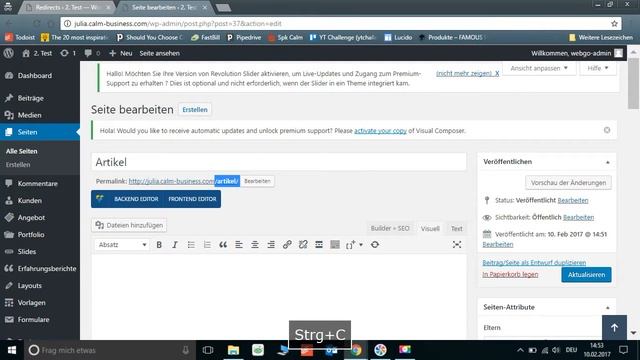Collapse the Seiten-Attribute panel
Image resolution: width=640 pixels, height=360 pixels.
point(607,307)
